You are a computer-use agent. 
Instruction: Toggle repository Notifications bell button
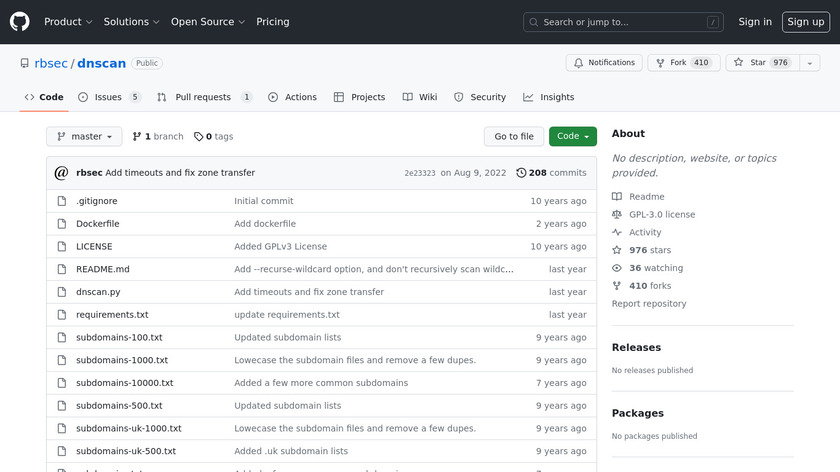[x=604, y=63]
